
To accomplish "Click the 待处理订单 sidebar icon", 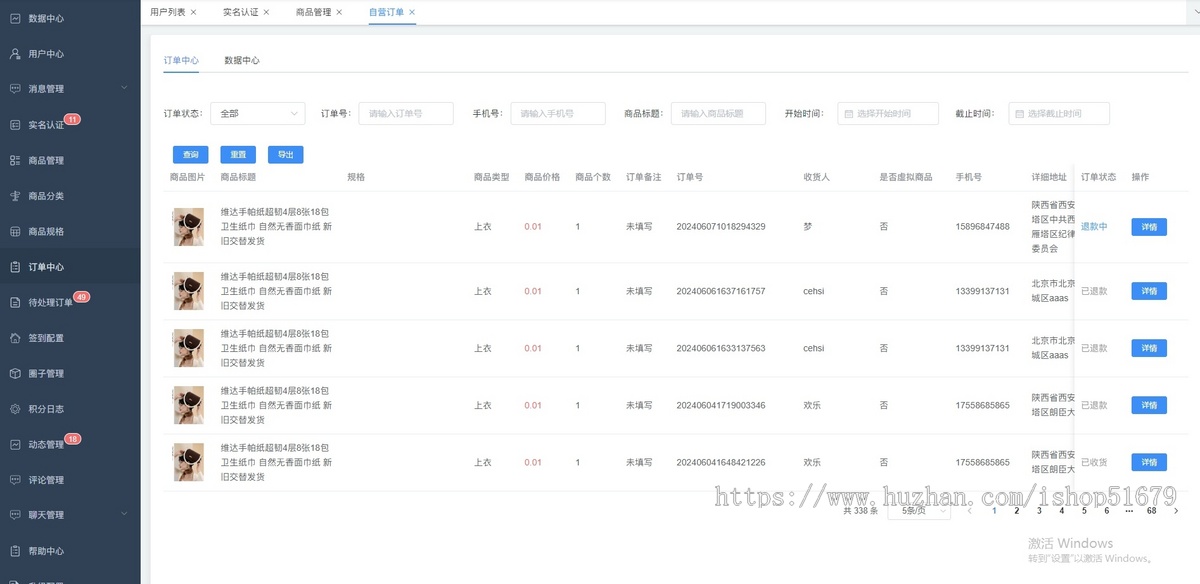I will pos(15,302).
